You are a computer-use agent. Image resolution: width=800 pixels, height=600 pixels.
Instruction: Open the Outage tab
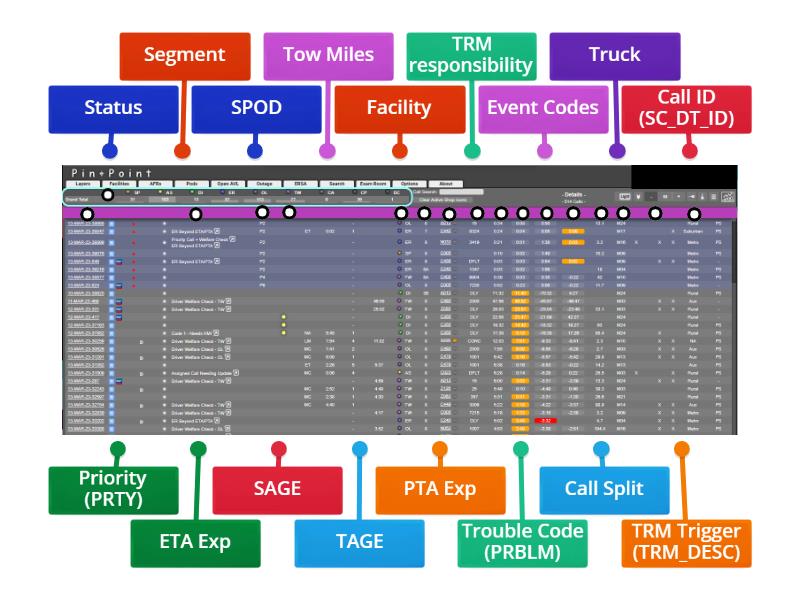264,184
